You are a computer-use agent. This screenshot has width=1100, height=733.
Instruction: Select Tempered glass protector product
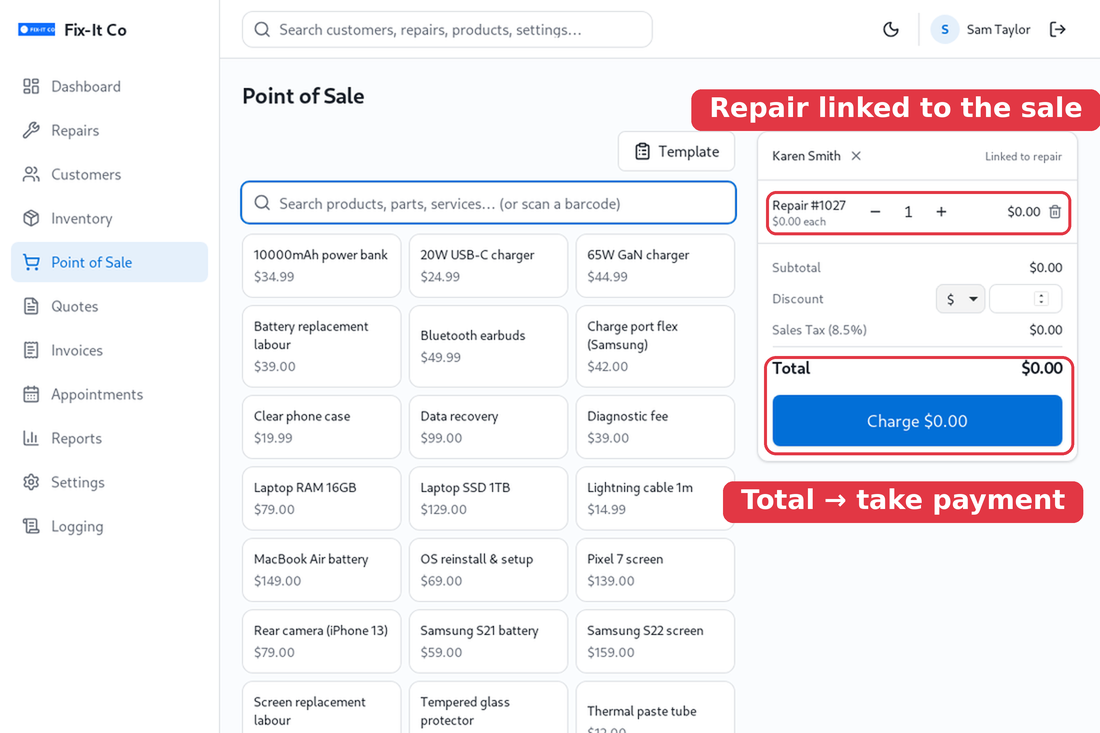[x=488, y=708]
